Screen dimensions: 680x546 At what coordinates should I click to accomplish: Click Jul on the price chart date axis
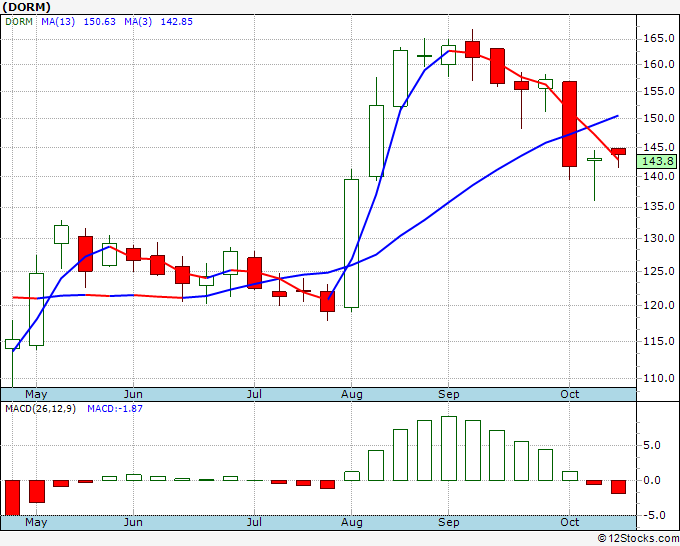[x=254, y=394]
